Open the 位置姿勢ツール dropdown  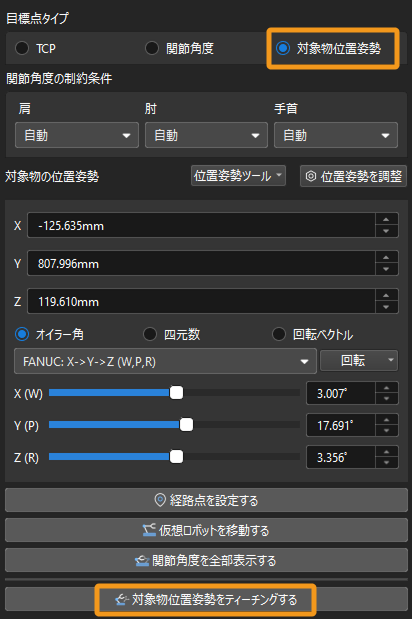238,176
